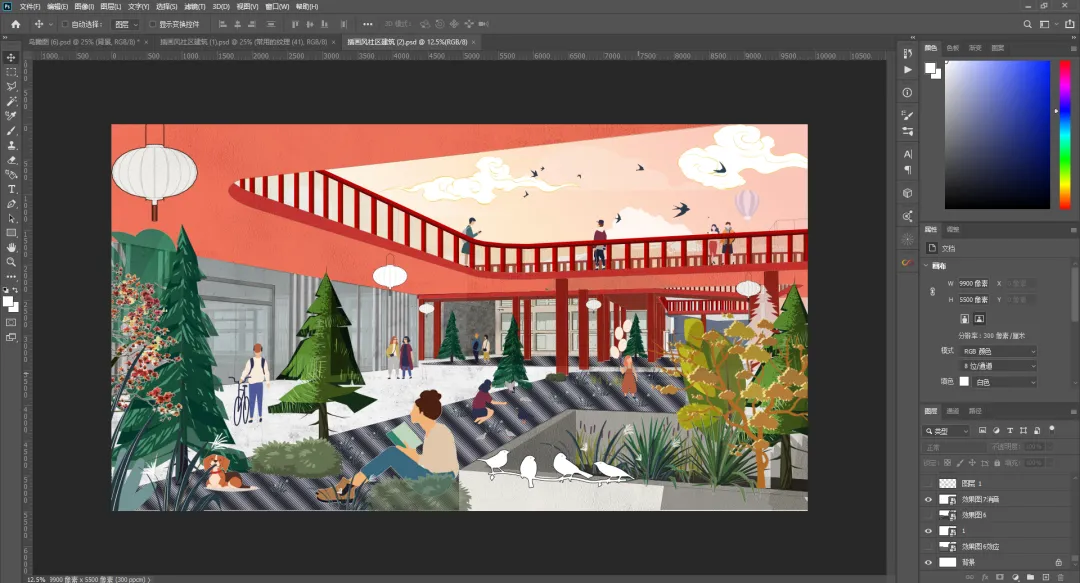Click the canvas width W field

point(974,283)
